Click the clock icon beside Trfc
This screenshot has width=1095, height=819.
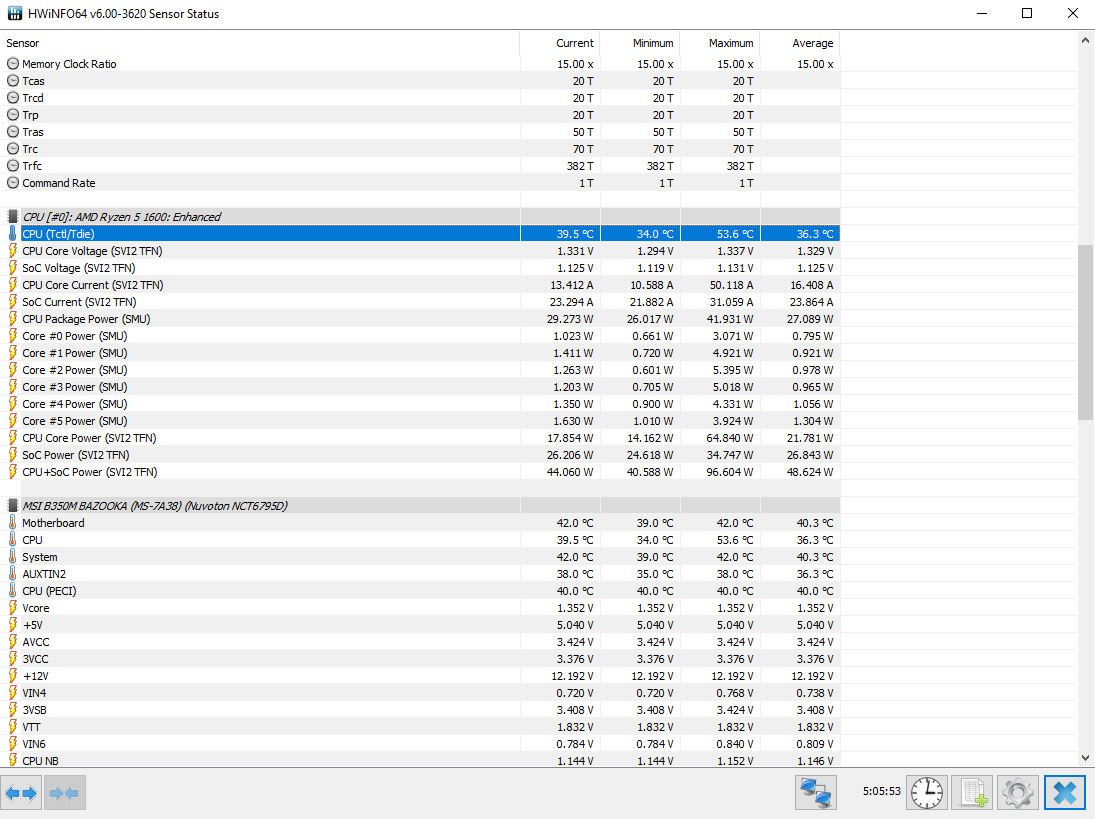pos(13,165)
